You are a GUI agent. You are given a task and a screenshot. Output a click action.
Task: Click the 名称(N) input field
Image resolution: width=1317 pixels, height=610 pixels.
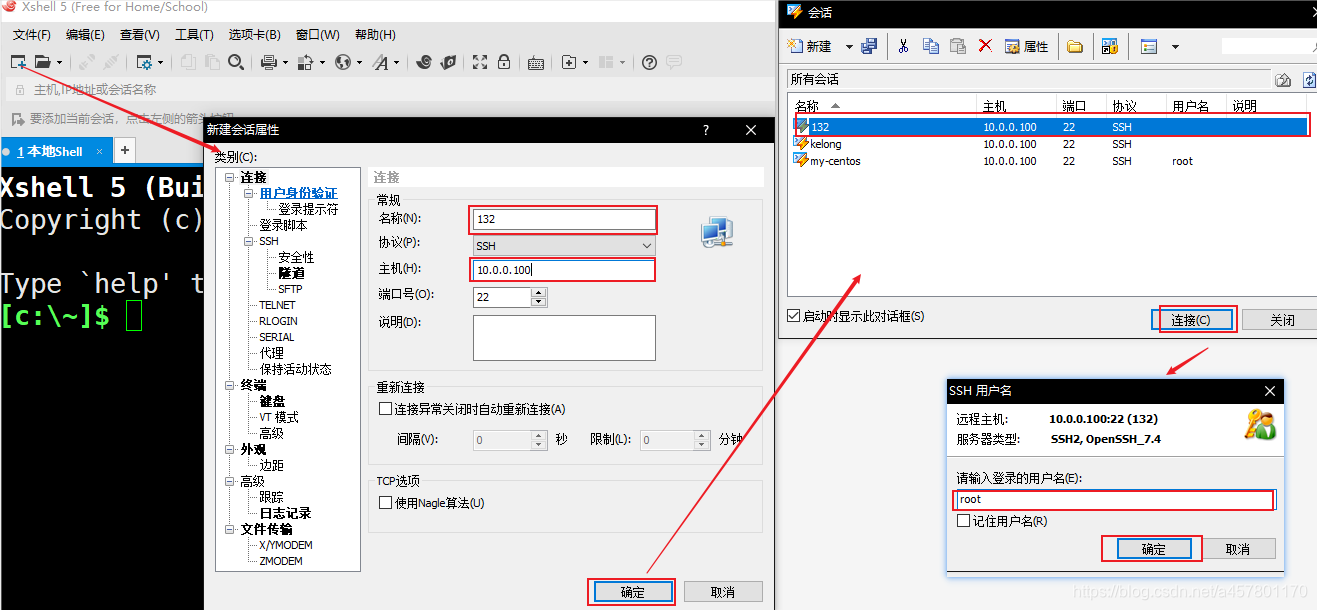564,219
